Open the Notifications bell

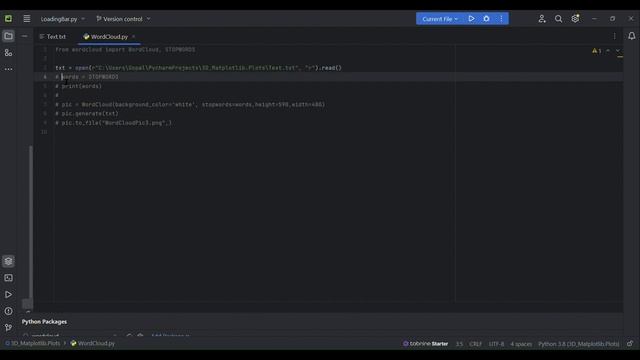click(x=631, y=36)
